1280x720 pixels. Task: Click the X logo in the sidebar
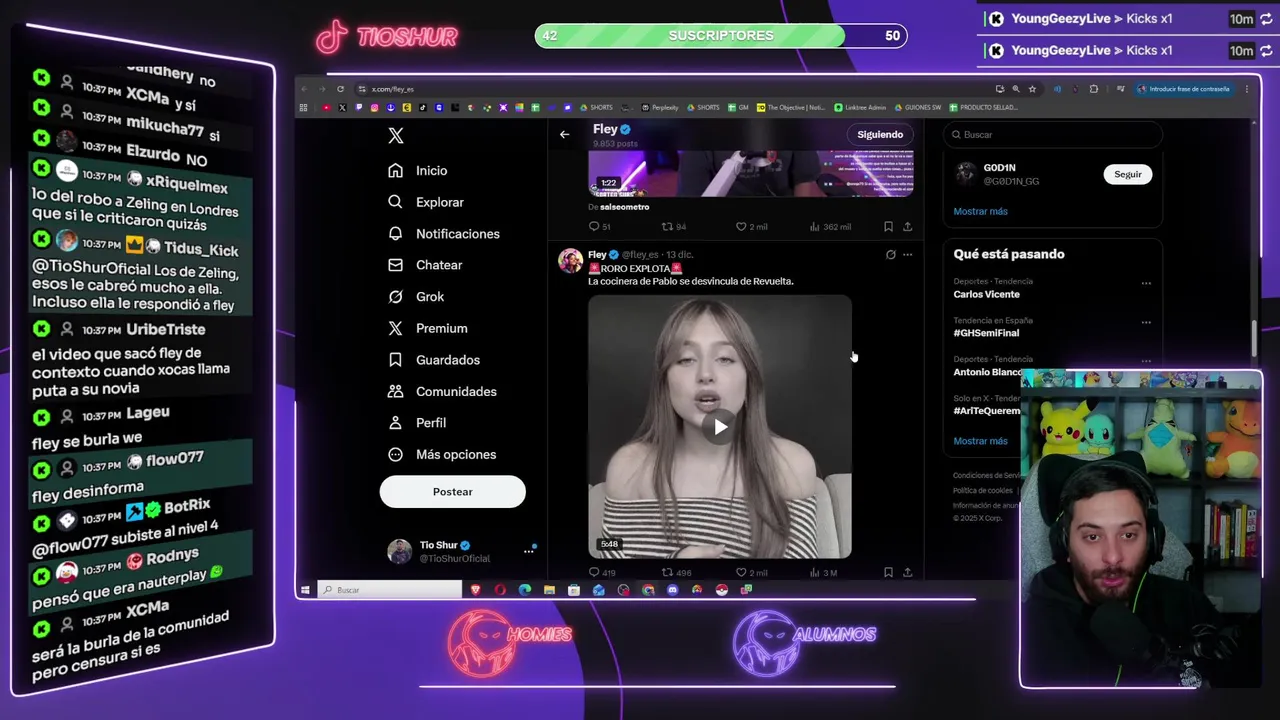click(x=396, y=136)
